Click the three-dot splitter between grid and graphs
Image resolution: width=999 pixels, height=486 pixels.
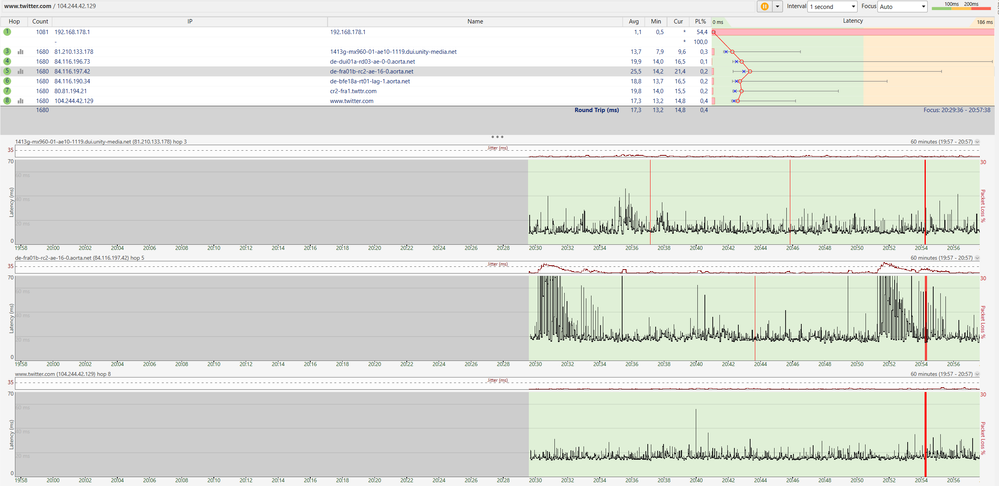click(497, 135)
